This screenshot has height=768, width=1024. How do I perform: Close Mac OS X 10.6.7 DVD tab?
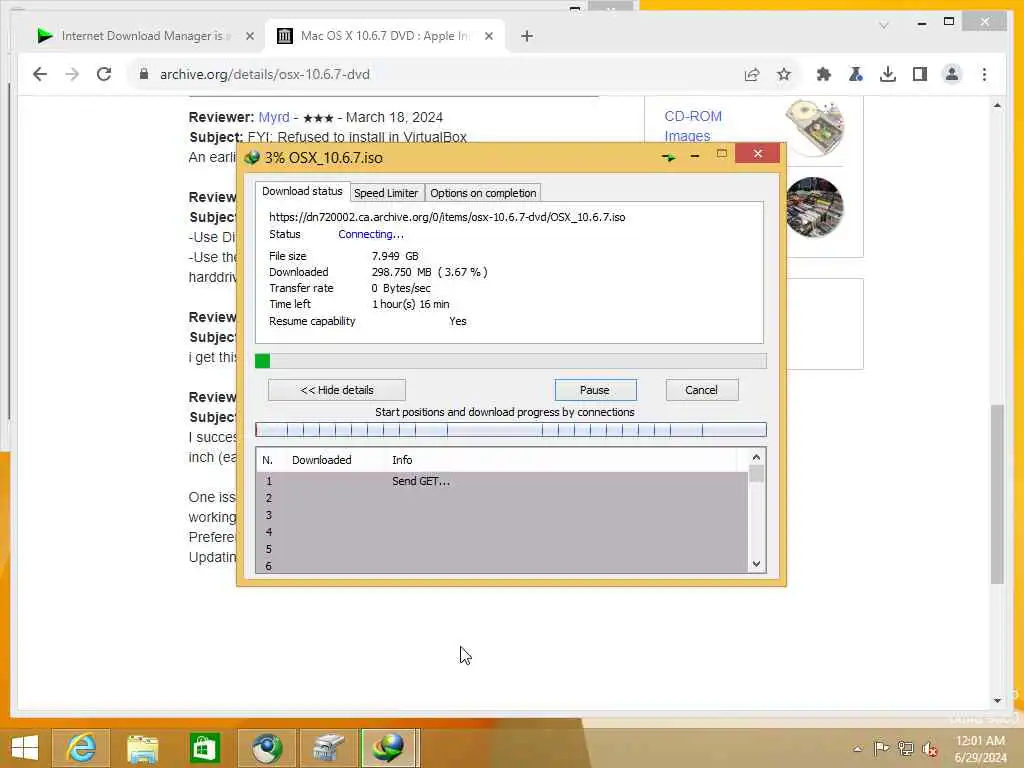488,37
